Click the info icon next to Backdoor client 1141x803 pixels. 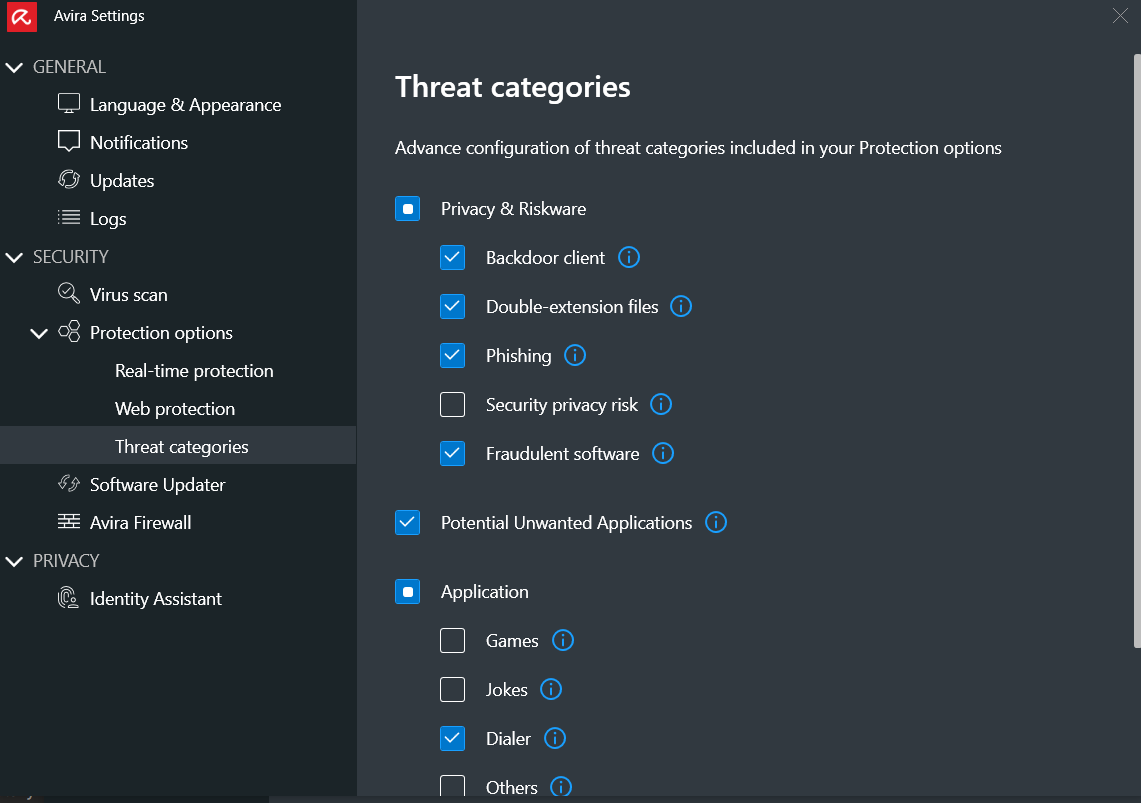629,257
